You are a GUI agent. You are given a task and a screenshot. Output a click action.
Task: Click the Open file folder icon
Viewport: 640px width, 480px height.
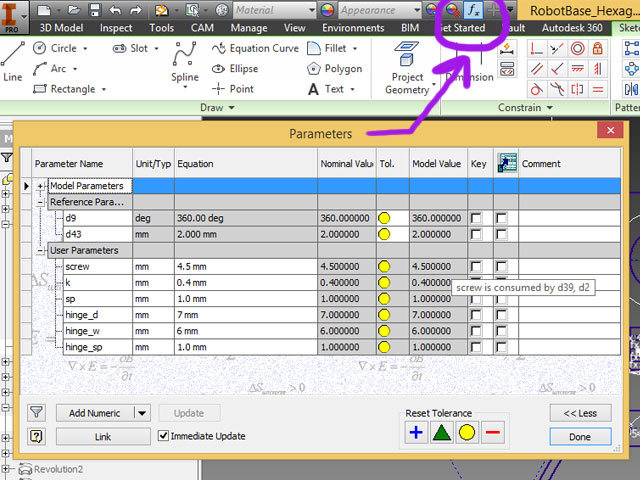pos(74,10)
